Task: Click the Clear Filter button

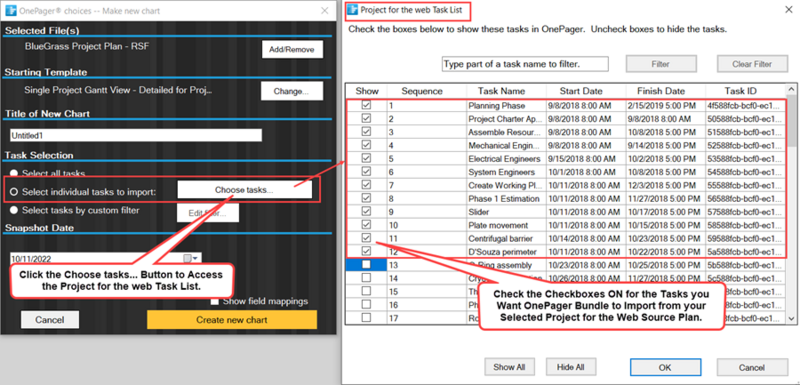Action: click(752, 64)
